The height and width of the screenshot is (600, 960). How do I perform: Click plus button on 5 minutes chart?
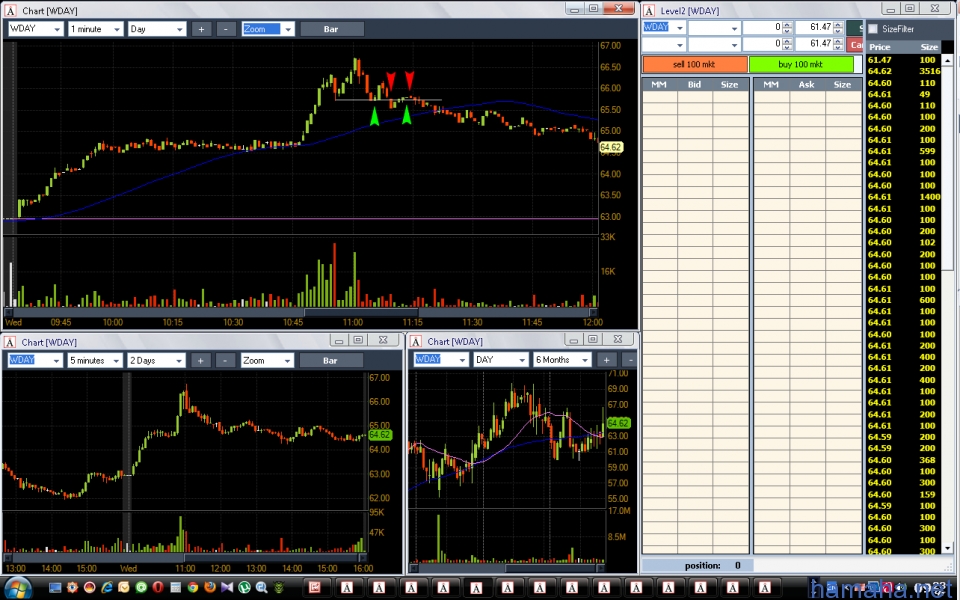click(200, 361)
